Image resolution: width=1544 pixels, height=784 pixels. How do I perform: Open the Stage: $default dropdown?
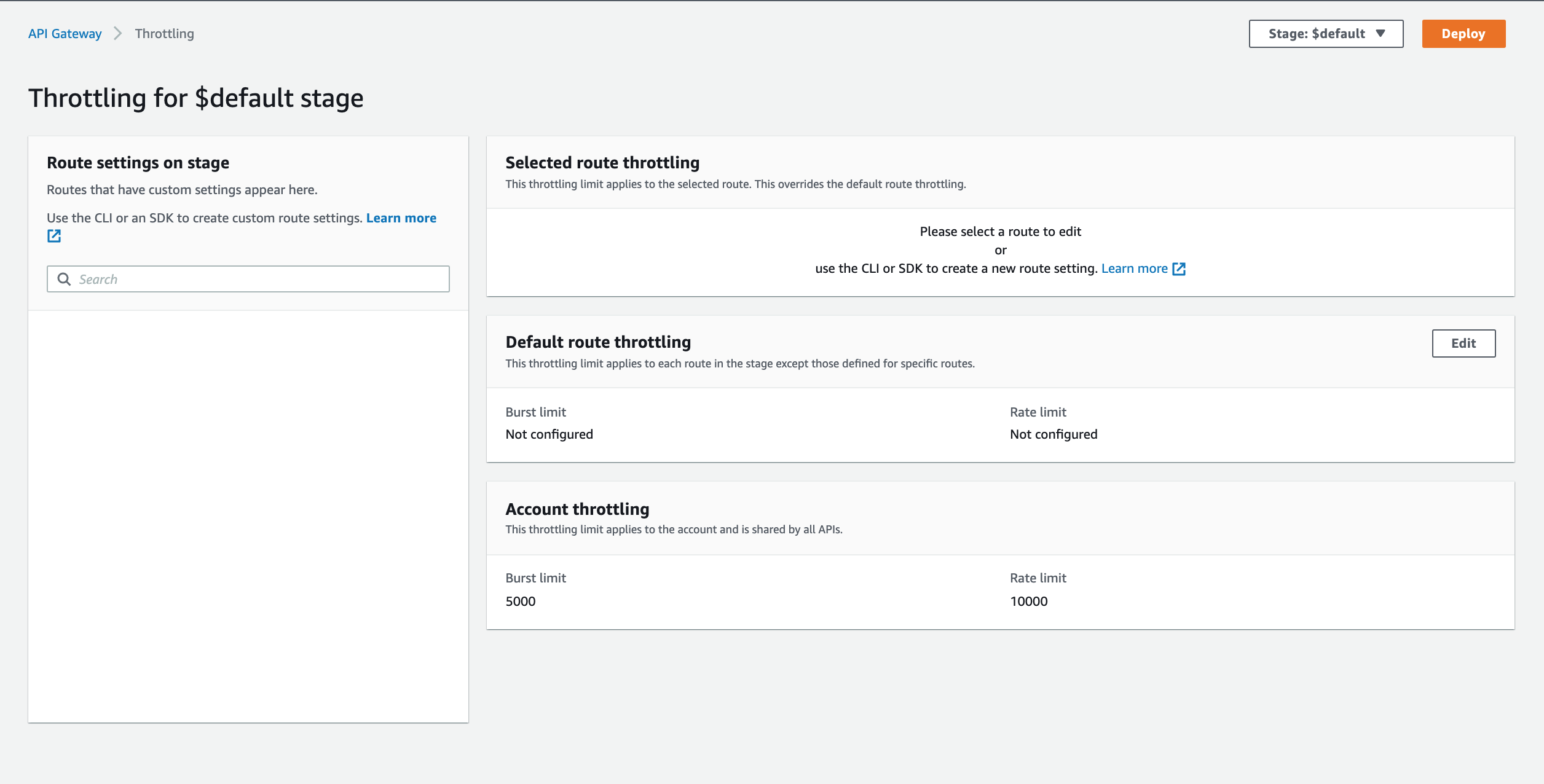[x=1325, y=34]
